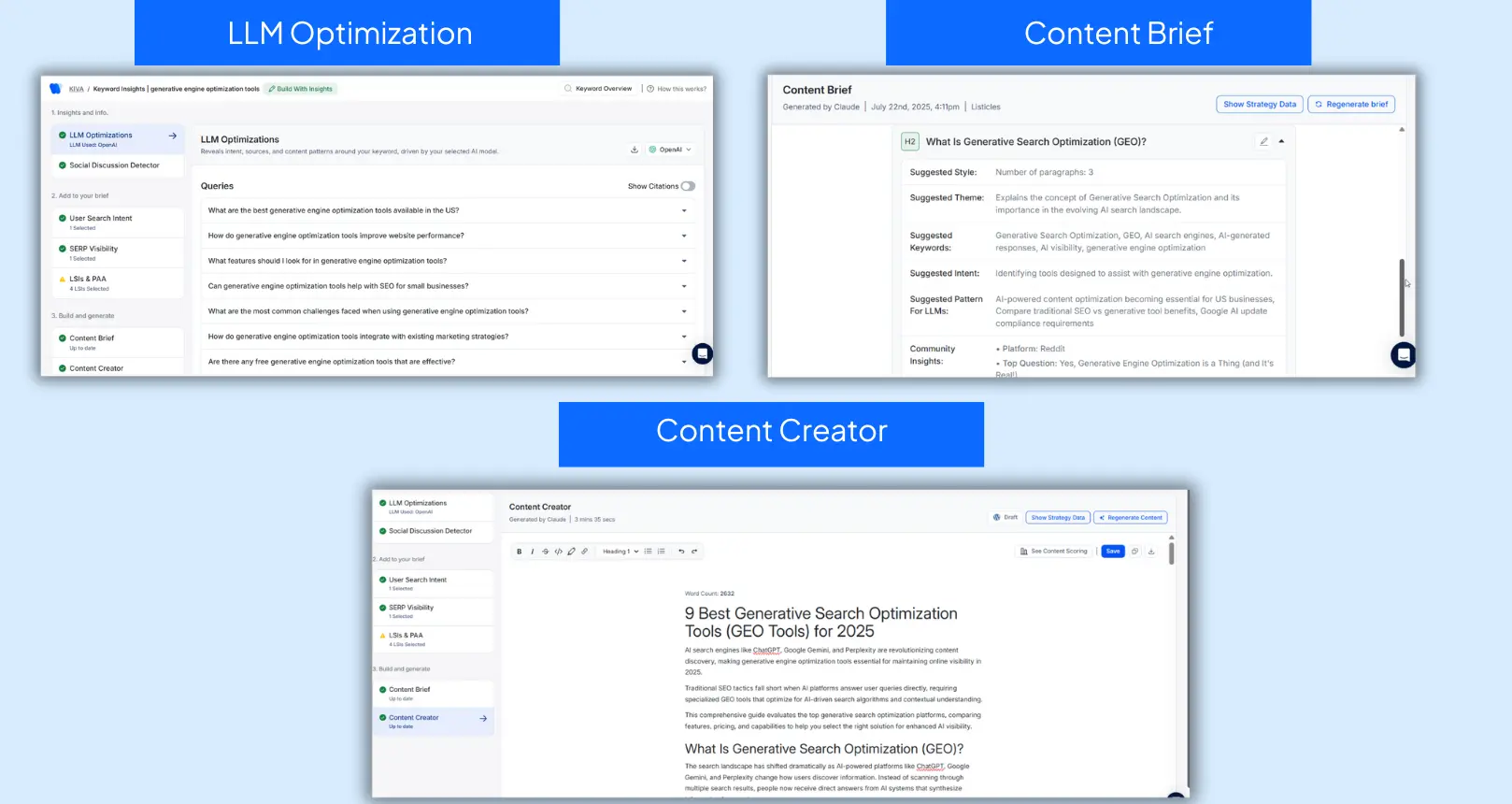Image resolution: width=1512 pixels, height=804 pixels.
Task: Toggle bold formatting in the editor toolbar
Action: point(519,552)
